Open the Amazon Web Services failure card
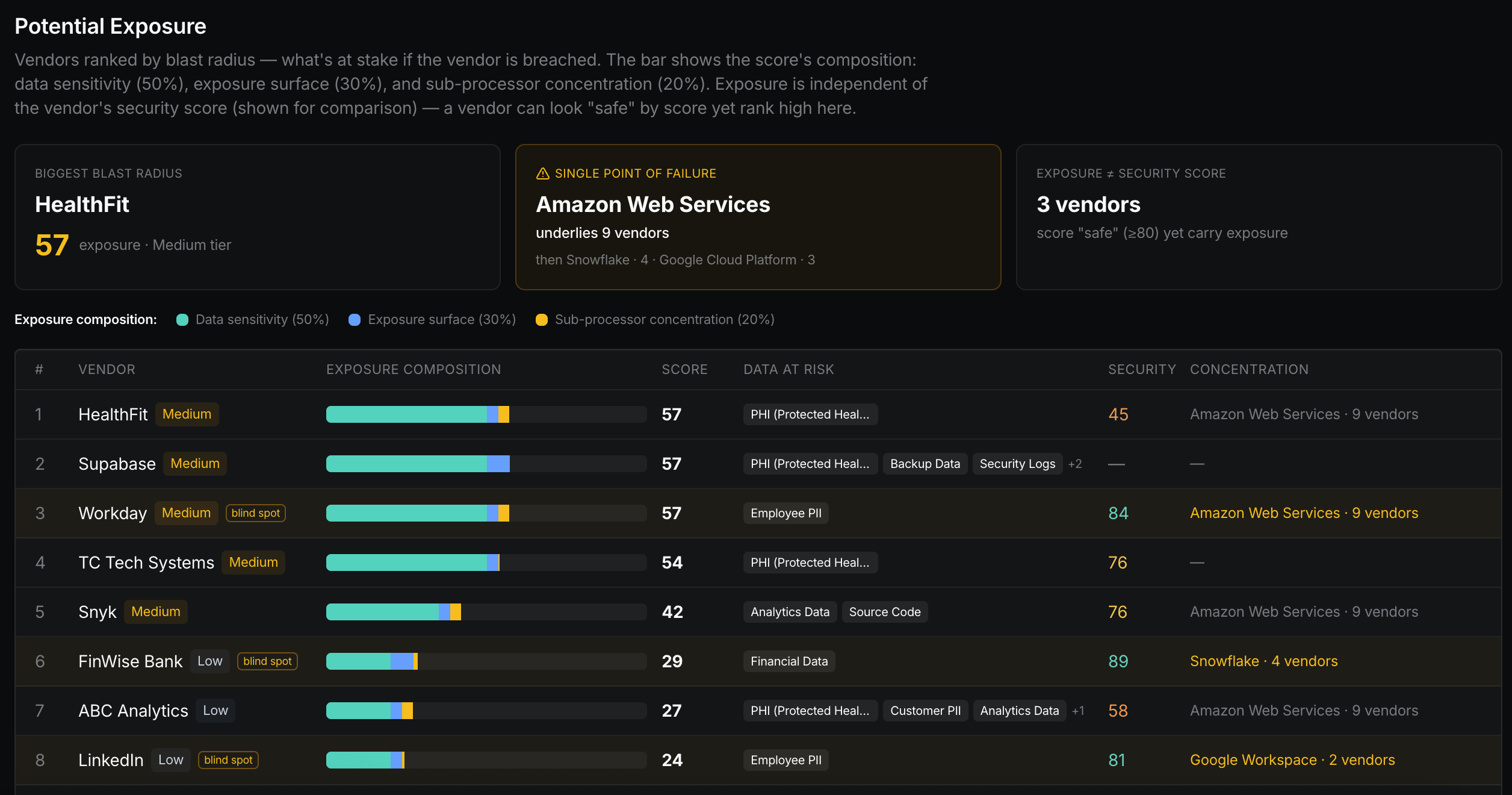This screenshot has height=795, width=1512. (x=758, y=217)
